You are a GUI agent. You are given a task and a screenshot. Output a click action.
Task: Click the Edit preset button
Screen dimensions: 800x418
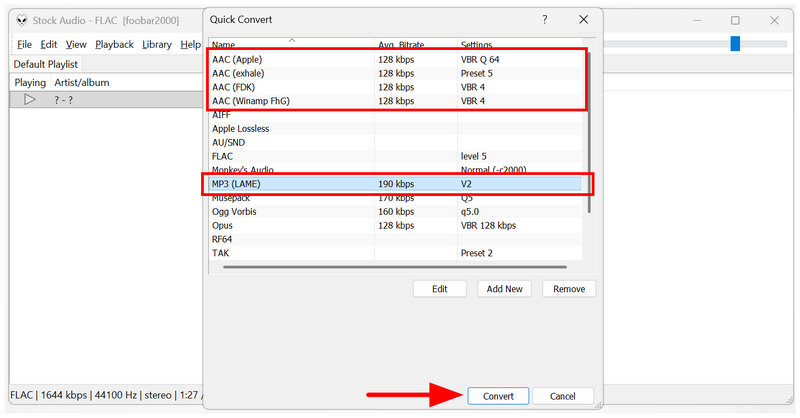tap(439, 289)
